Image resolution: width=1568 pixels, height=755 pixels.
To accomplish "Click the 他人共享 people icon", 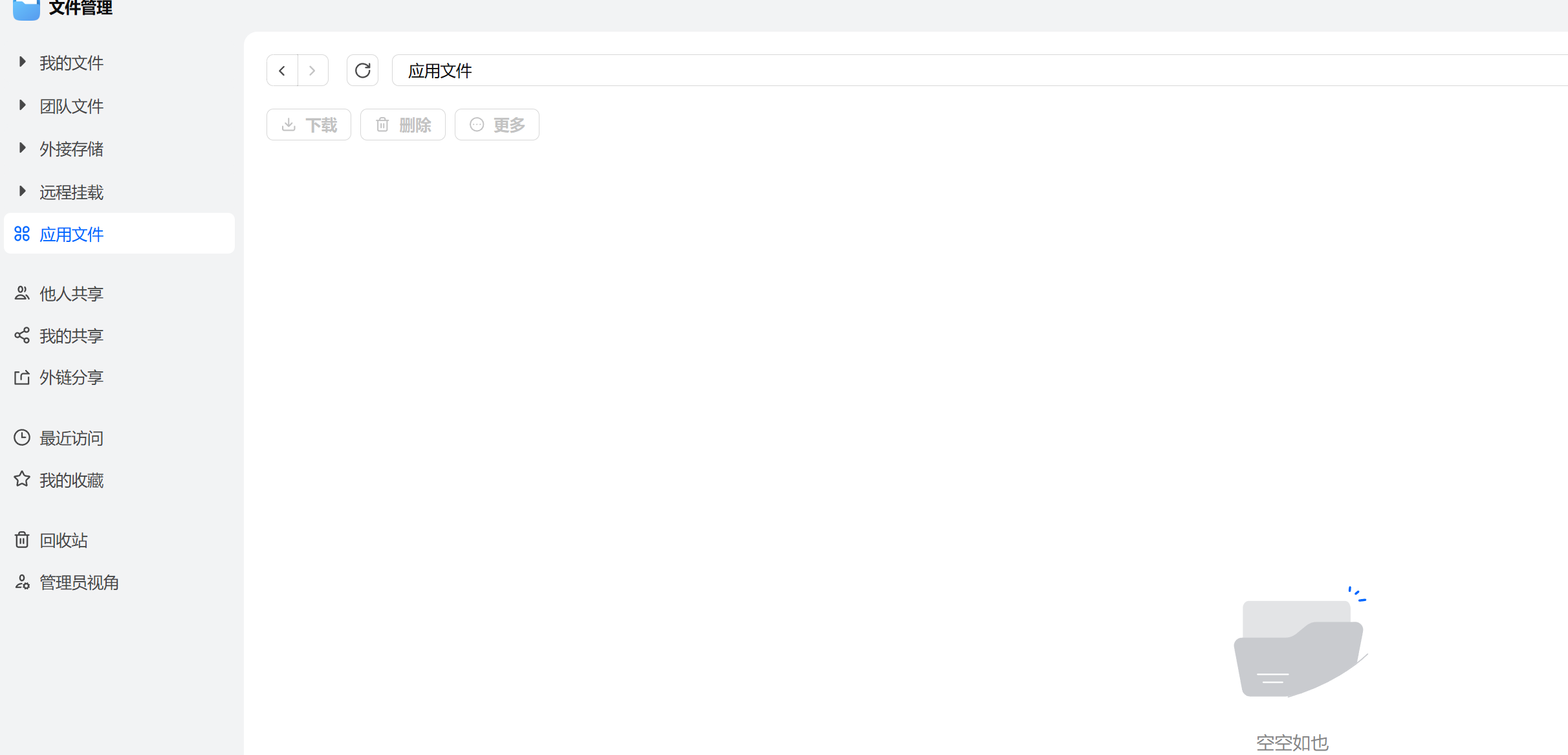I will click(22, 293).
